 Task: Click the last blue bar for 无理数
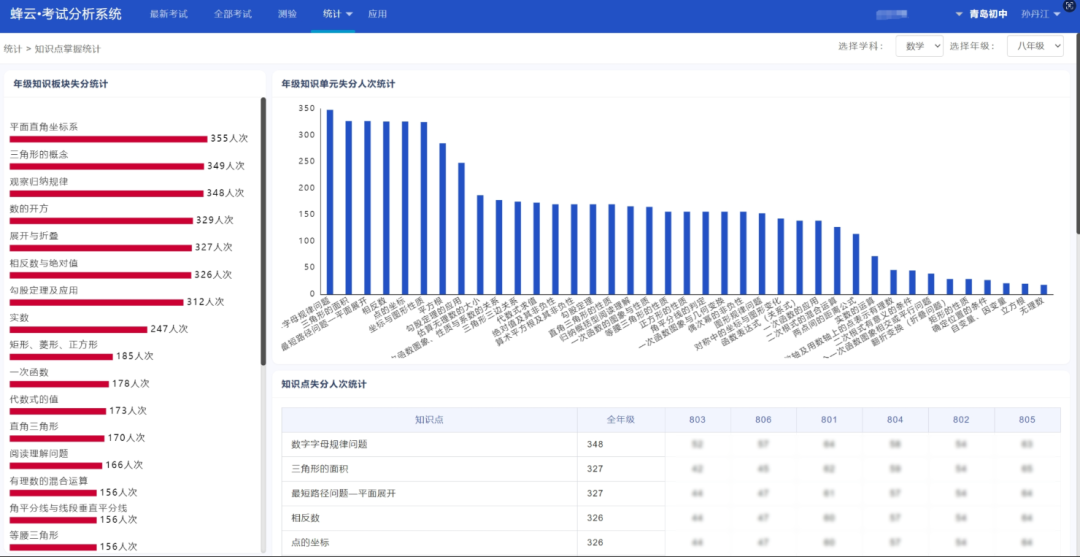(1043, 289)
